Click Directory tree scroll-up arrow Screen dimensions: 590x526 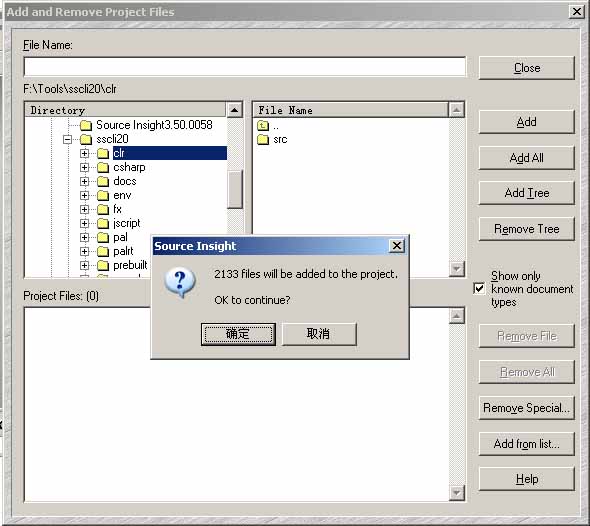pos(235,110)
